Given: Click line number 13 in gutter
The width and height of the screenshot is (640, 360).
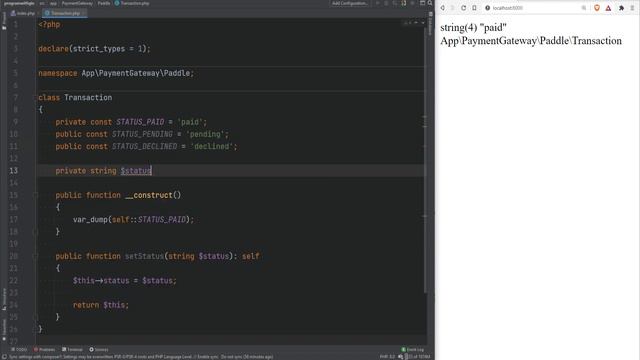Looking at the screenshot, I should tap(13, 171).
